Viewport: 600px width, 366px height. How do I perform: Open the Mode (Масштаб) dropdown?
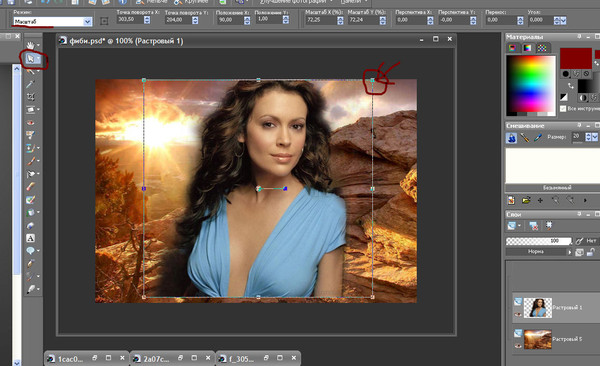pyautogui.click(x=87, y=22)
